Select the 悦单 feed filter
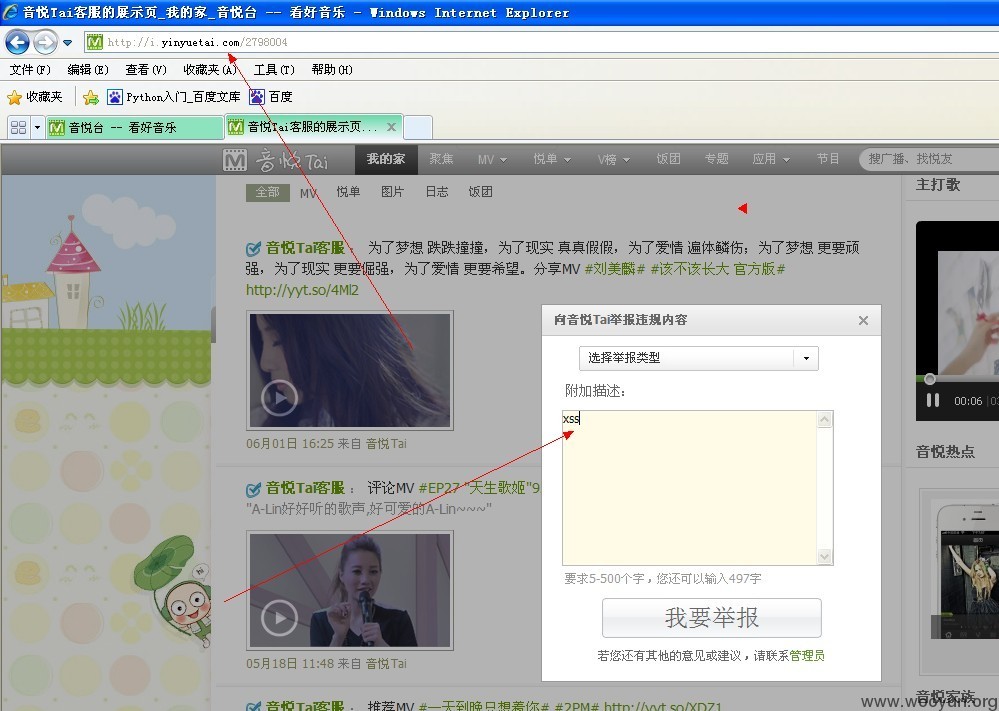Viewport: 999px width, 711px height. (x=348, y=192)
